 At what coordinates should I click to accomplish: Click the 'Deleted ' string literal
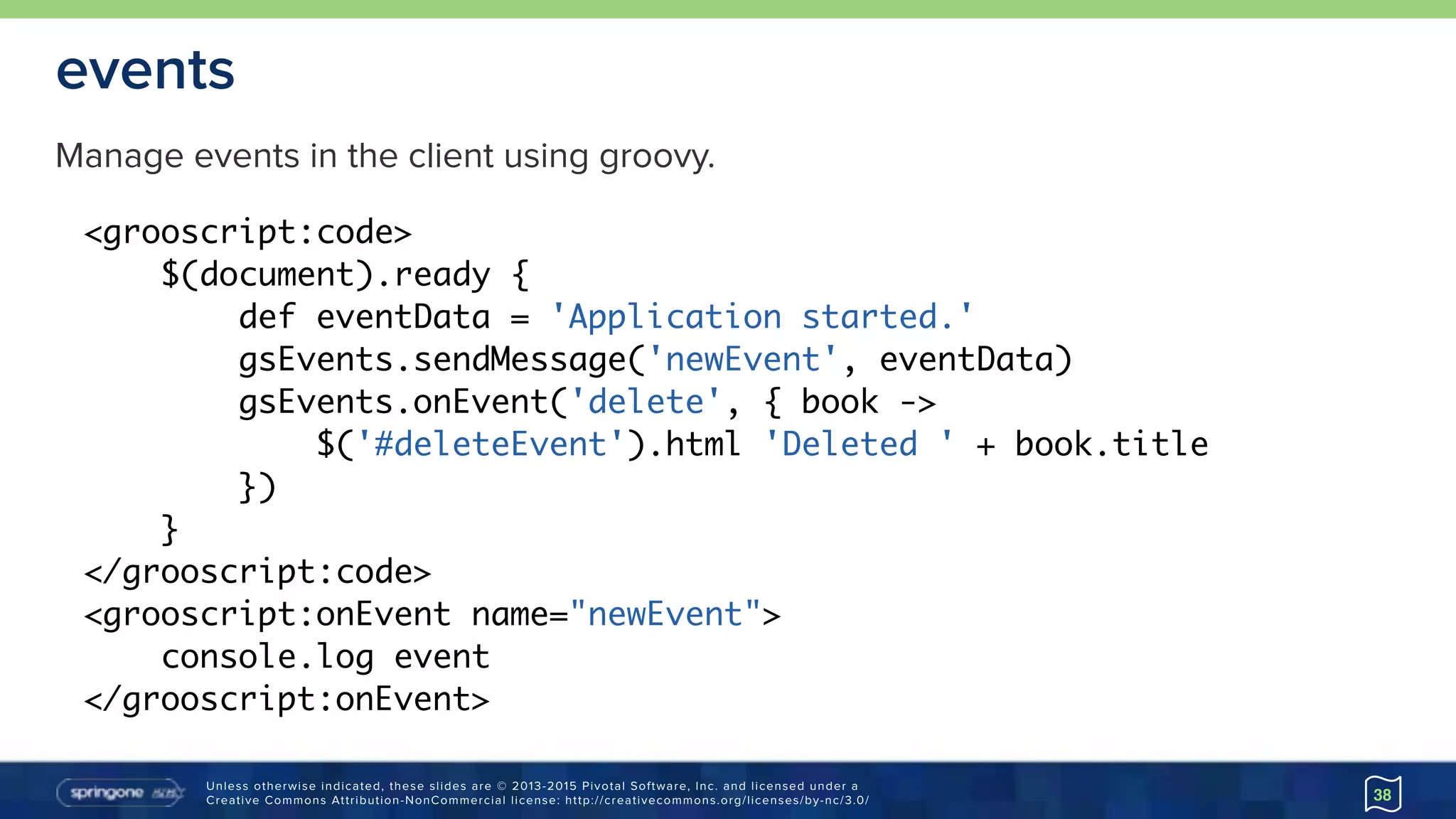[858, 444]
